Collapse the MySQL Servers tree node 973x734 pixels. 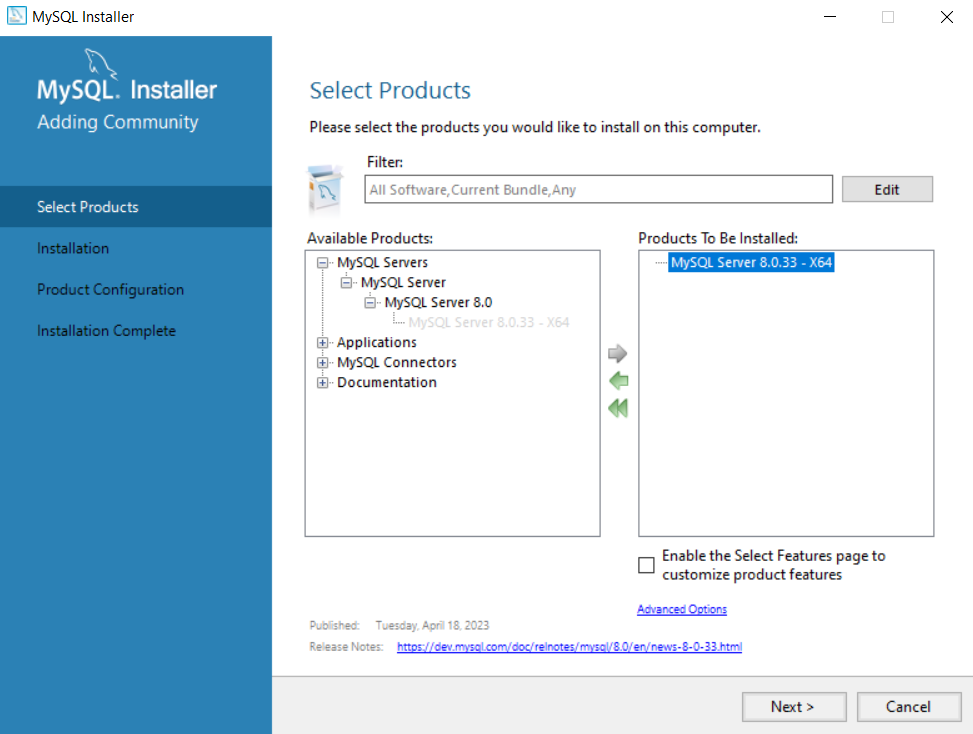321,262
